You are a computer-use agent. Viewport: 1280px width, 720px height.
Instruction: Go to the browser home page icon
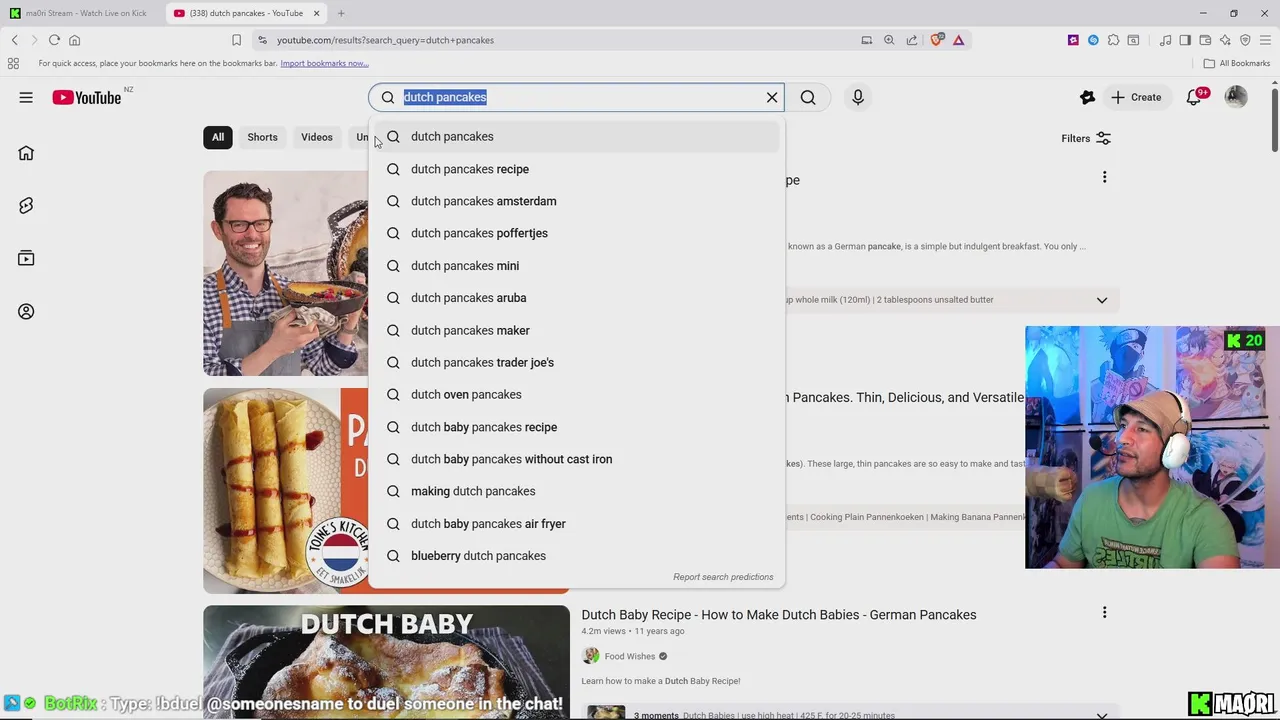click(74, 40)
